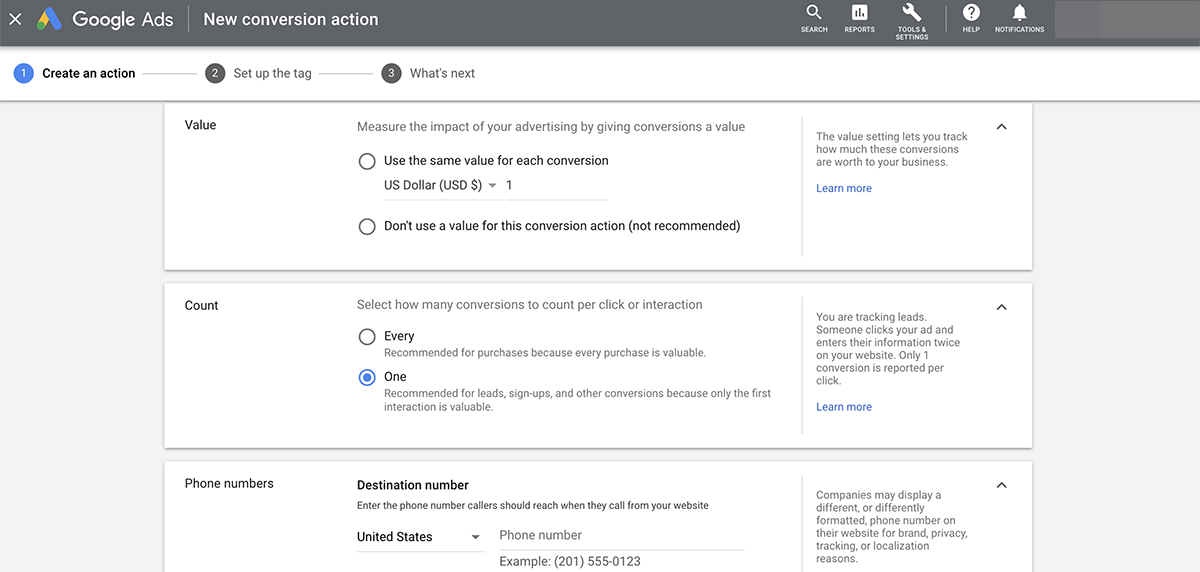Select Use the same value for each conversion

367,161
